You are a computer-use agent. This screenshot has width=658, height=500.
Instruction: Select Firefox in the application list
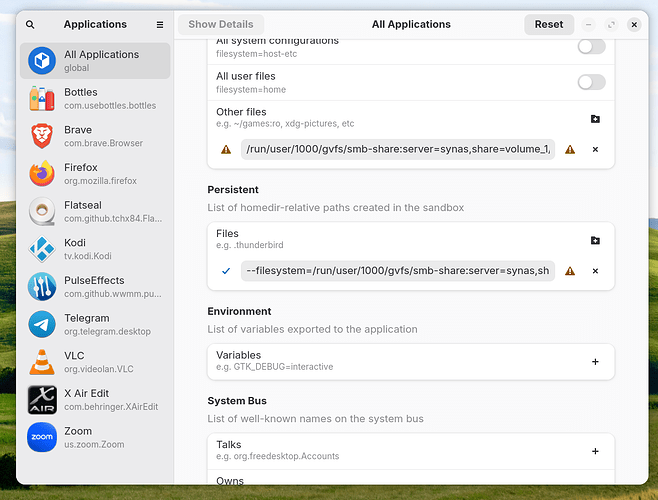96,174
